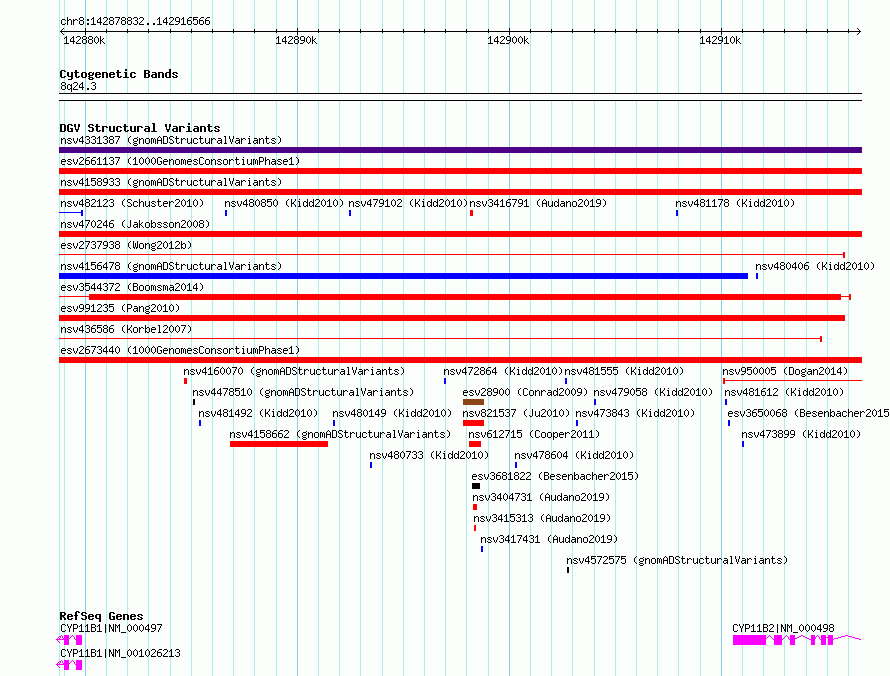
Task: Click nsv479058 Kidd2010 variant label
Action: (x=653, y=392)
